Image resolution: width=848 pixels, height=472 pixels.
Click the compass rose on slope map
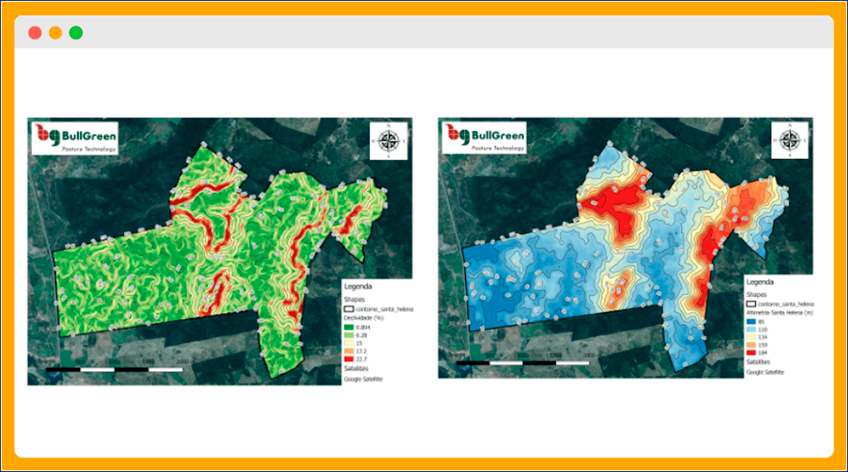coord(386,141)
